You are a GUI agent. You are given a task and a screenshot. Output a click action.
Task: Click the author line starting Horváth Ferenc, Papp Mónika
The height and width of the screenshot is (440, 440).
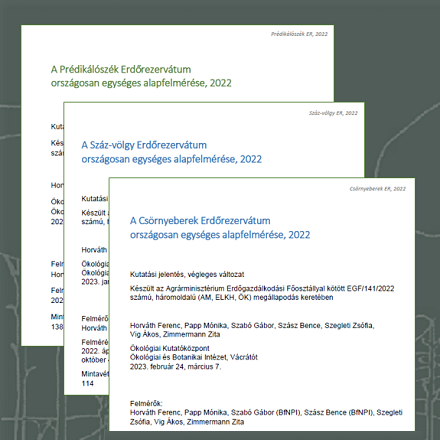tap(252, 330)
